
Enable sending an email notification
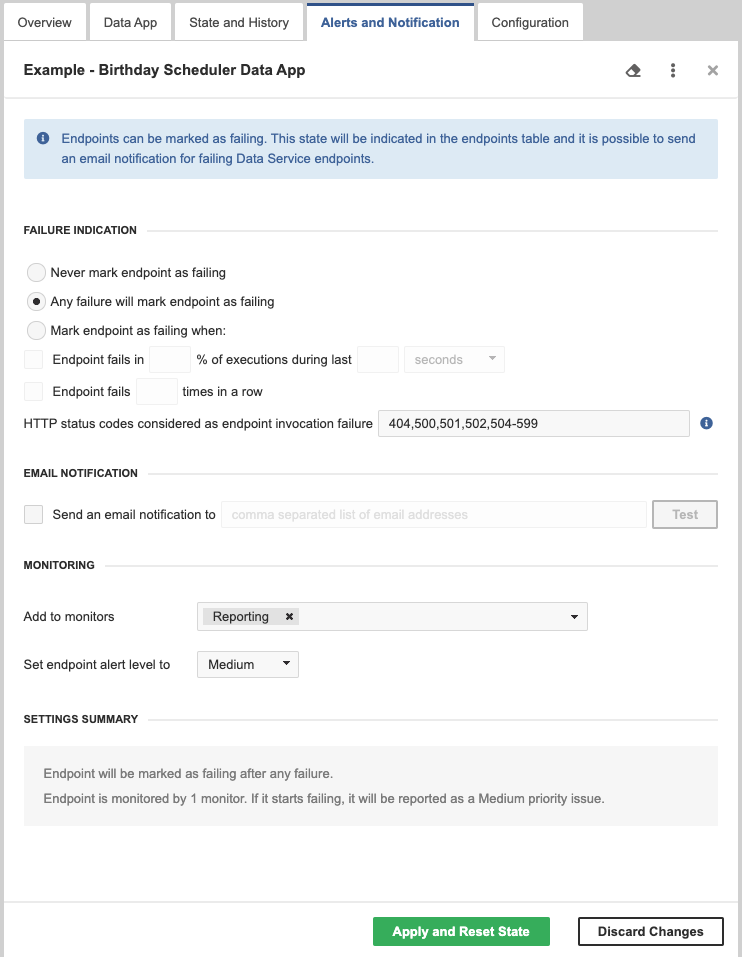point(33,513)
